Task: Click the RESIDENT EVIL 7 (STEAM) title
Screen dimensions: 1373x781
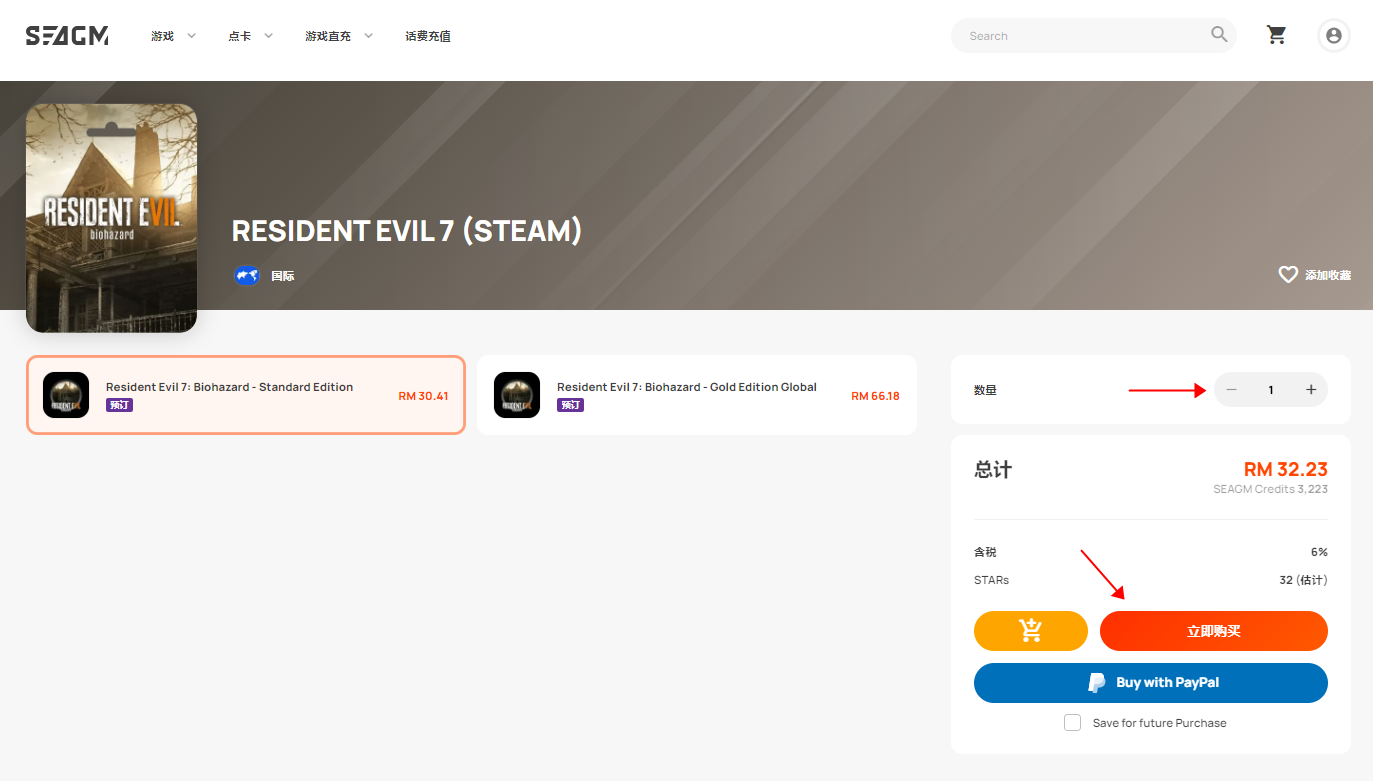Action: (406, 231)
